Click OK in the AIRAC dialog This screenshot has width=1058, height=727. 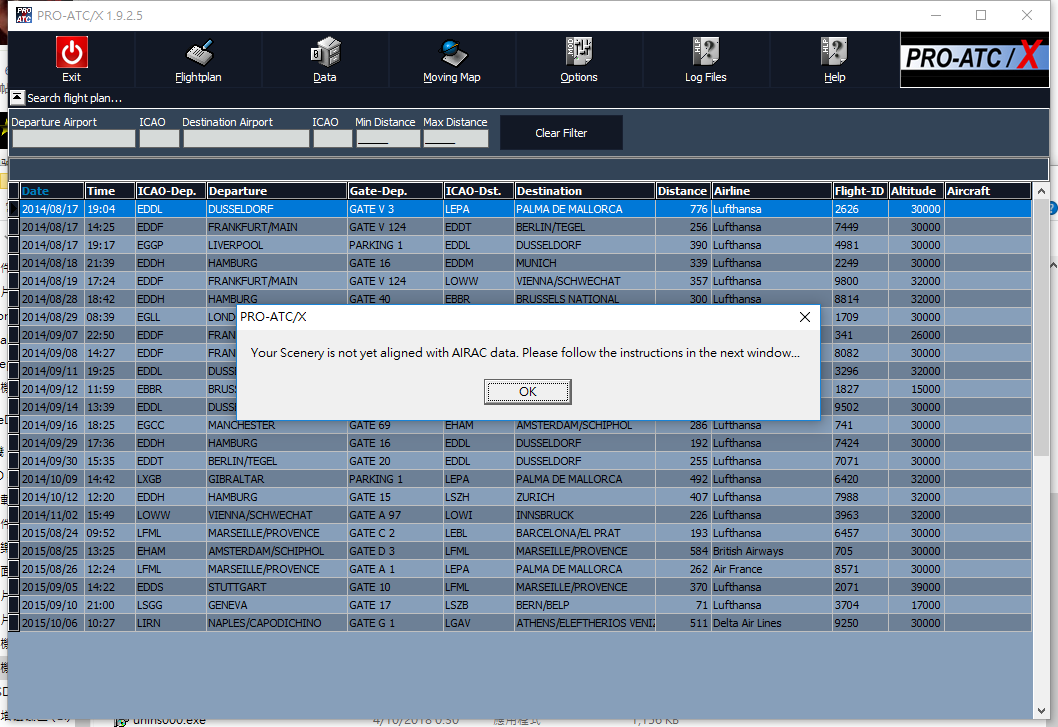click(x=528, y=392)
